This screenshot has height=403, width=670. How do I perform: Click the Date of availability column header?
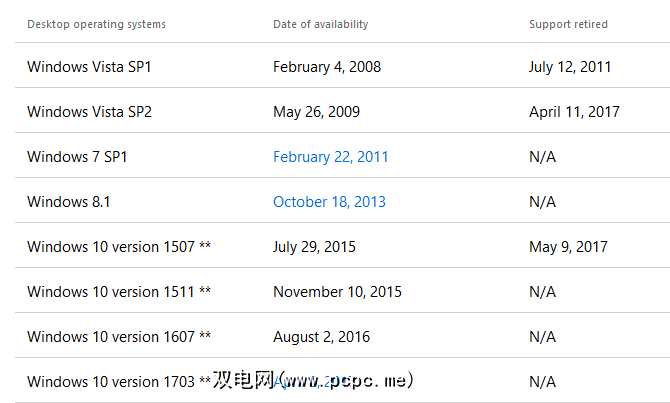pyautogui.click(x=320, y=24)
